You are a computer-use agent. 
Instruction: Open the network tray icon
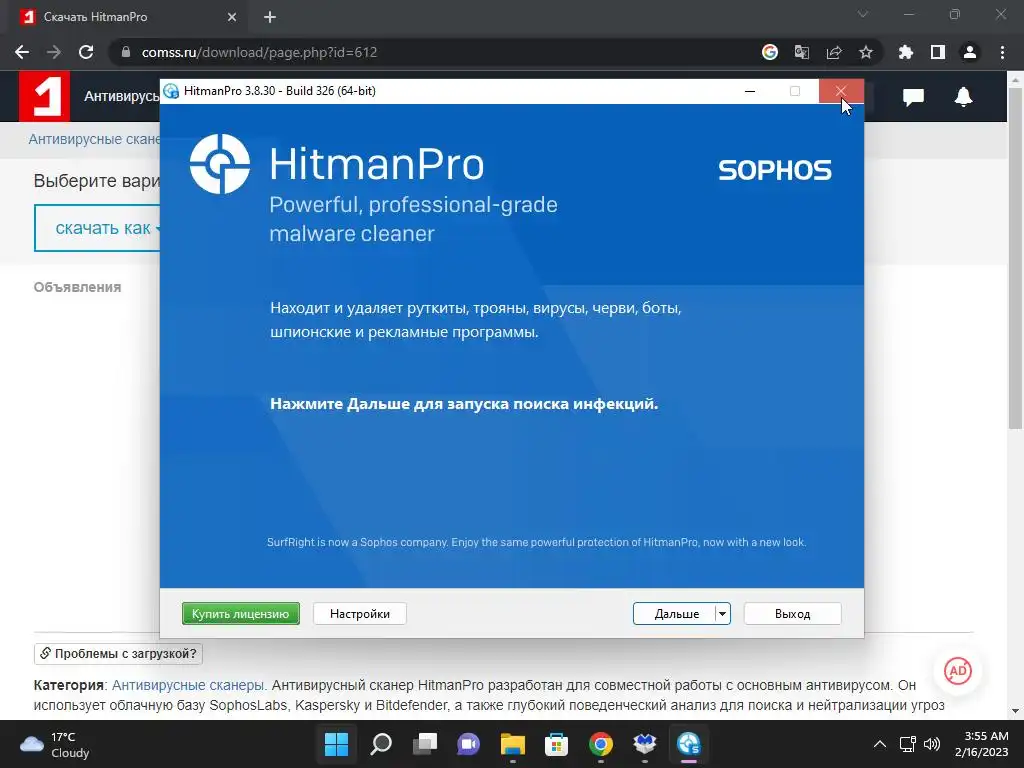pyautogui.click(x=908, y=744)
